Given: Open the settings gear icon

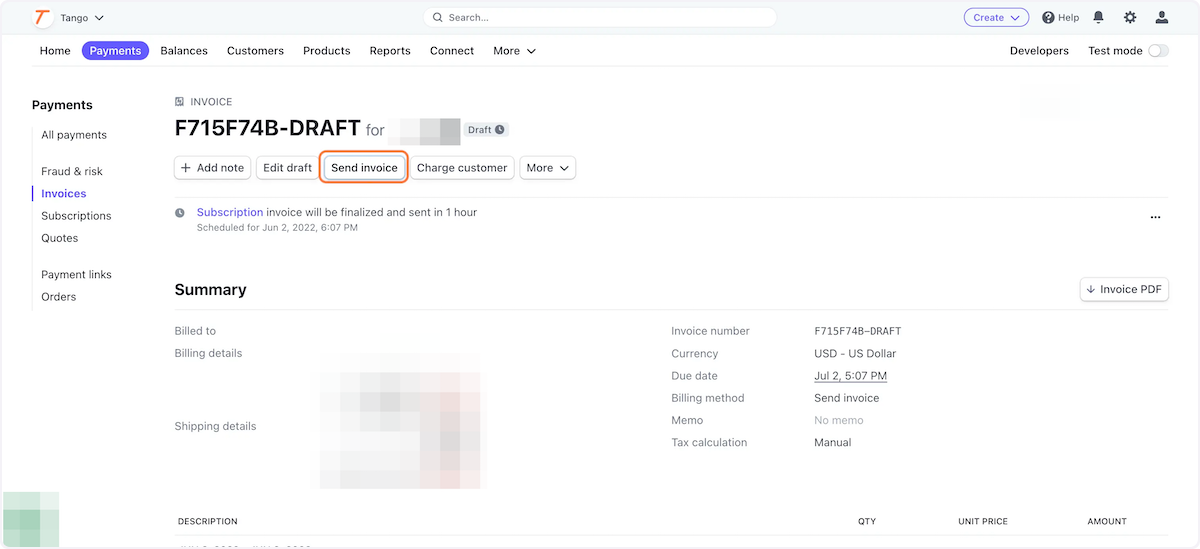Looking at the screenshot, I should [x=1130, y=18].
